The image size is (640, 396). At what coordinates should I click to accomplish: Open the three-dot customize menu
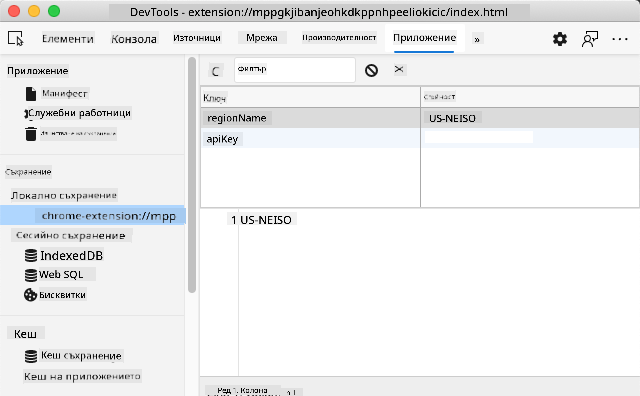620,39
